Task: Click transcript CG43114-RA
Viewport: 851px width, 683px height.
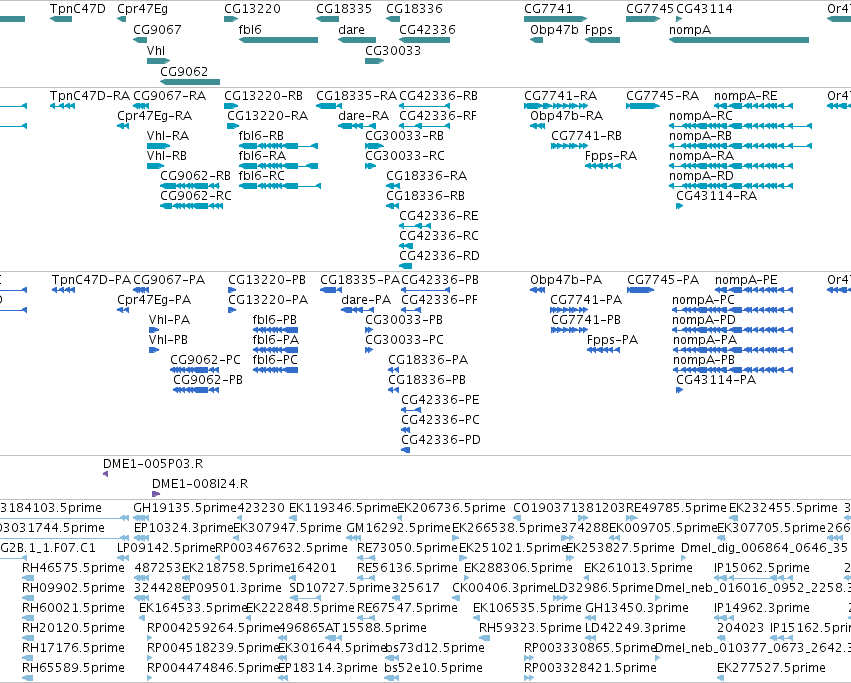Action: pos(716,195)
